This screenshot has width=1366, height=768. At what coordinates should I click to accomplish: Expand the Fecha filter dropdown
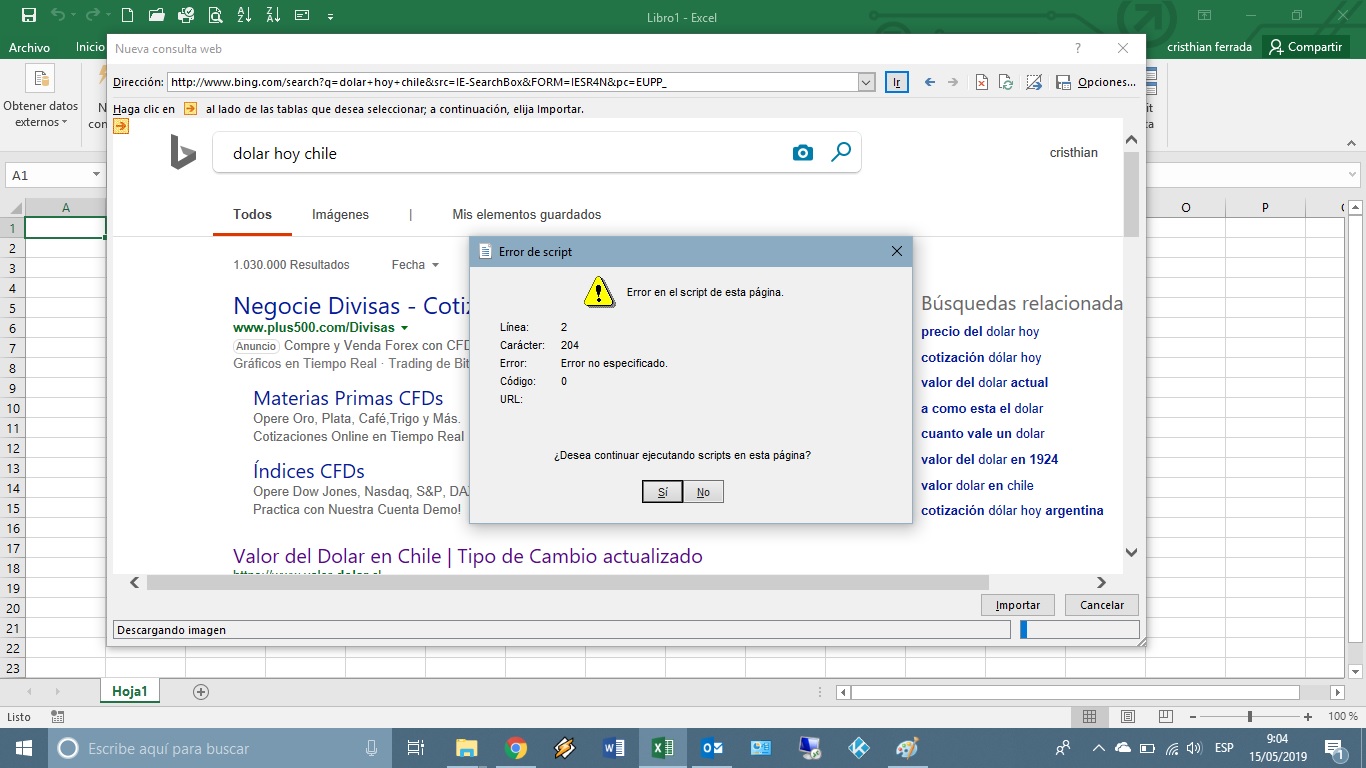pos(415,265)
